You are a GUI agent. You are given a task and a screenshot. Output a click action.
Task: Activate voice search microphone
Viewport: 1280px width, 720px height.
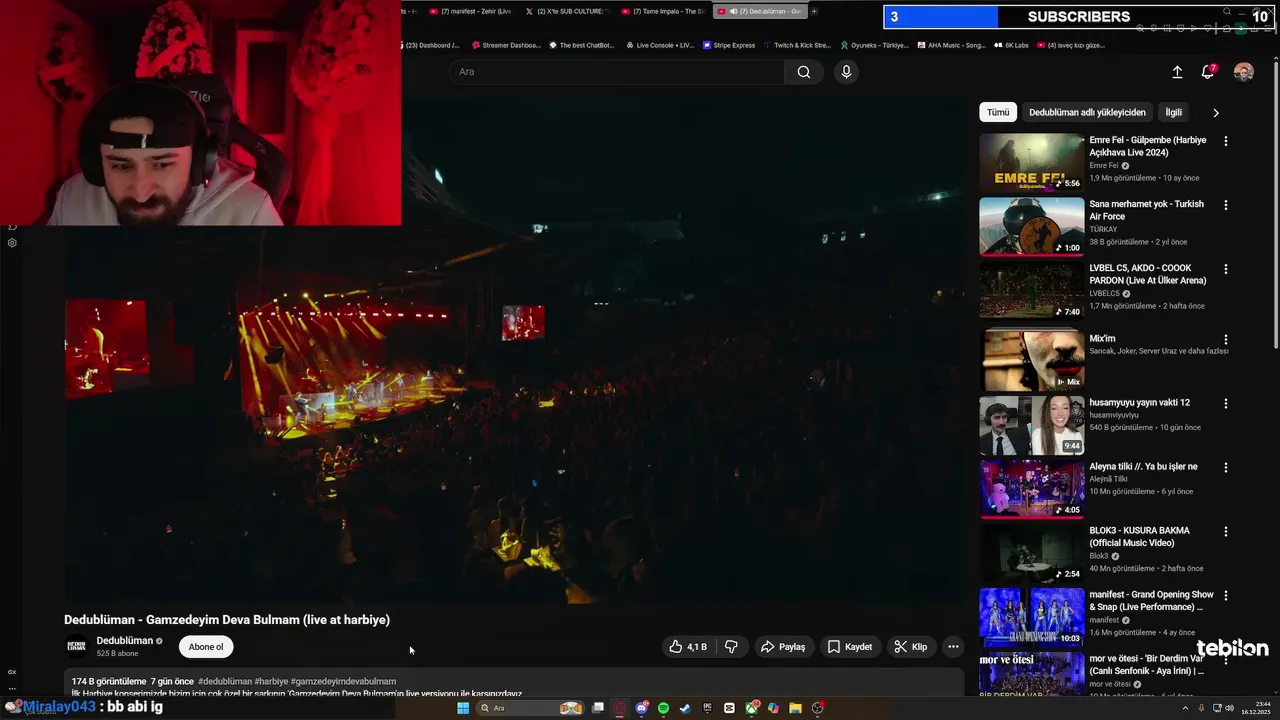(x=846, y=72)
